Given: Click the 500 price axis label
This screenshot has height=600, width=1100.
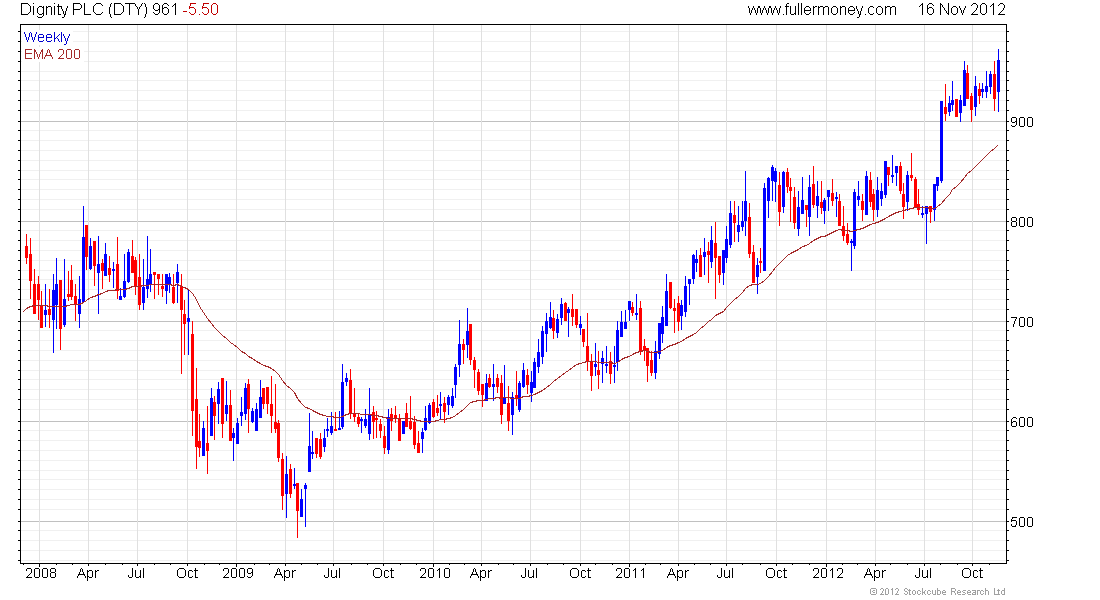Looking at the screenshot, I should click(x=1021, y=522).
